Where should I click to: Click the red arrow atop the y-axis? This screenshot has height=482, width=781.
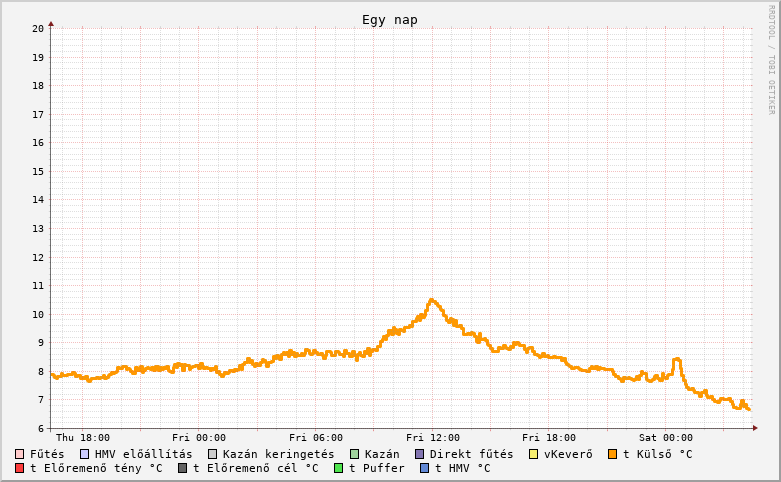tap(51, 23)
